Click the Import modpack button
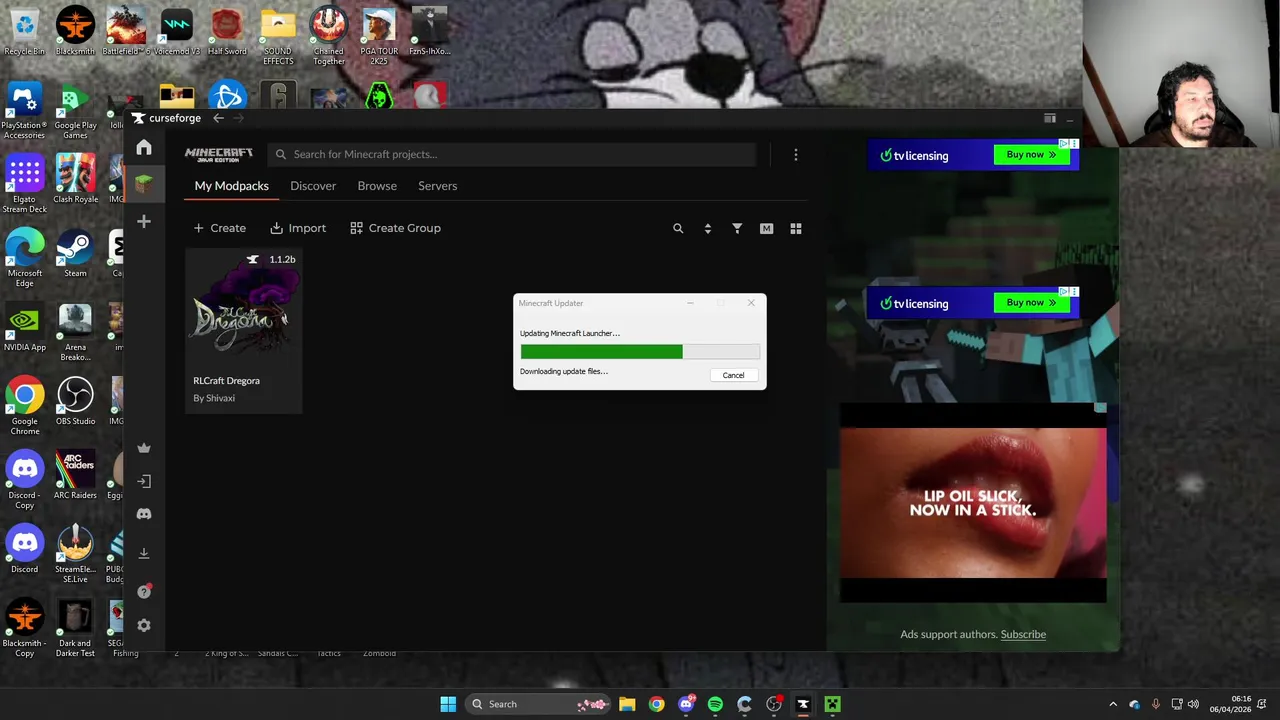 pyautogui.click(x=298, y=228)
